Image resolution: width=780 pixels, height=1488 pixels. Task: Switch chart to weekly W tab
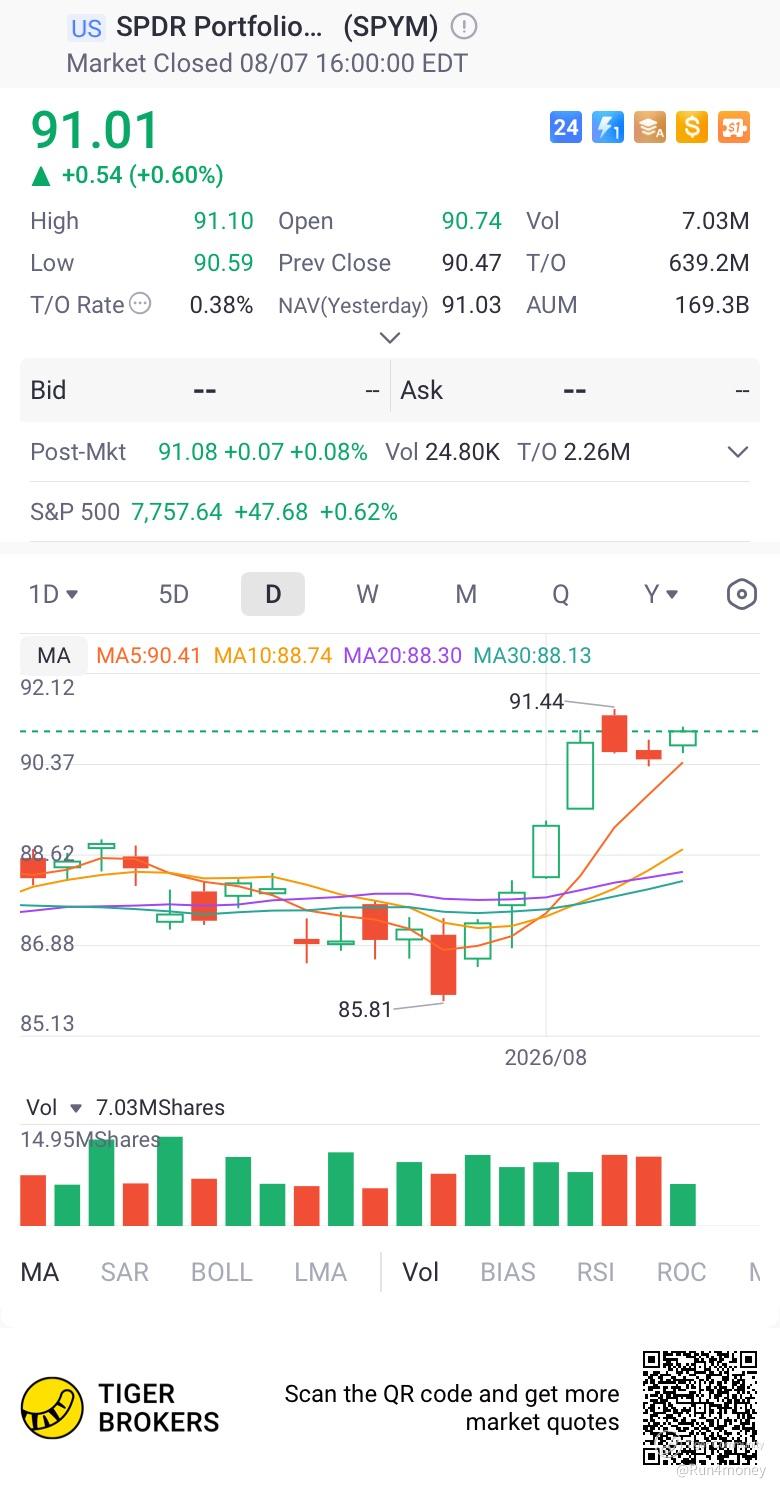[x=367, y=595]
